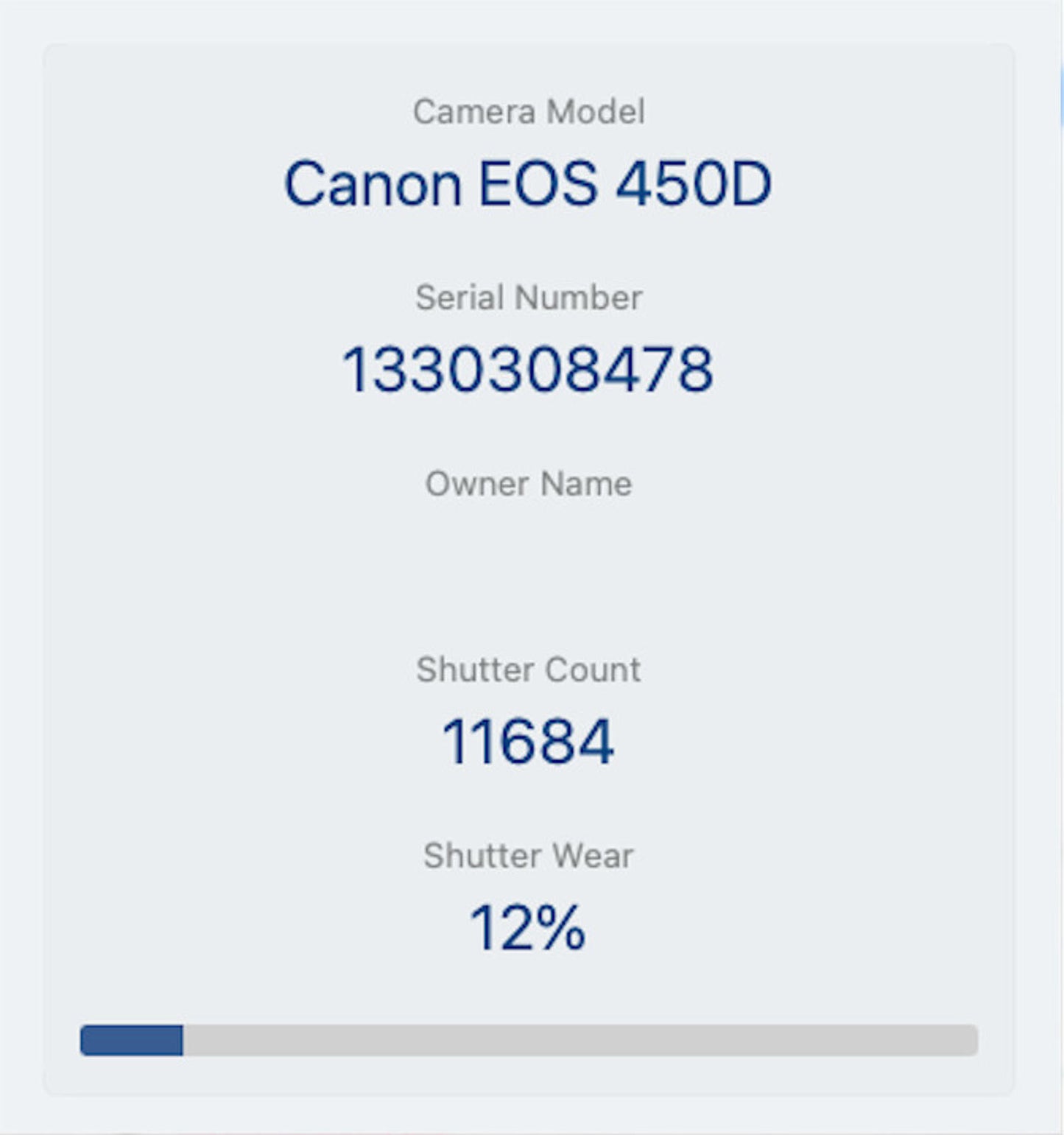Image resolution: width=1064 pixels, height=1135 pixels.
Task: Click the right end of shutter wear bar
Action: coord(970,1040)
